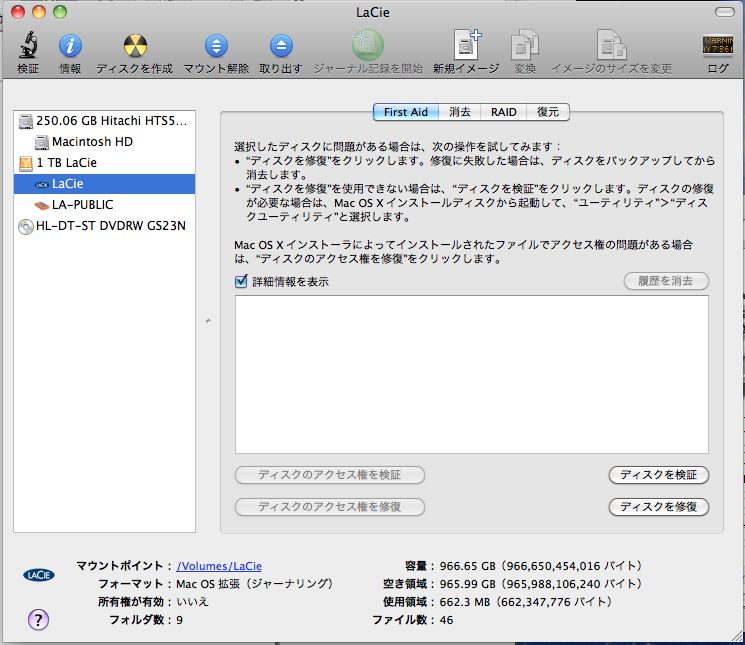Image resolution: width=745 pixels, height=645 pixels.
Task: Click the help question mark button
Action: pyautogui.click(x=38, y=619)
